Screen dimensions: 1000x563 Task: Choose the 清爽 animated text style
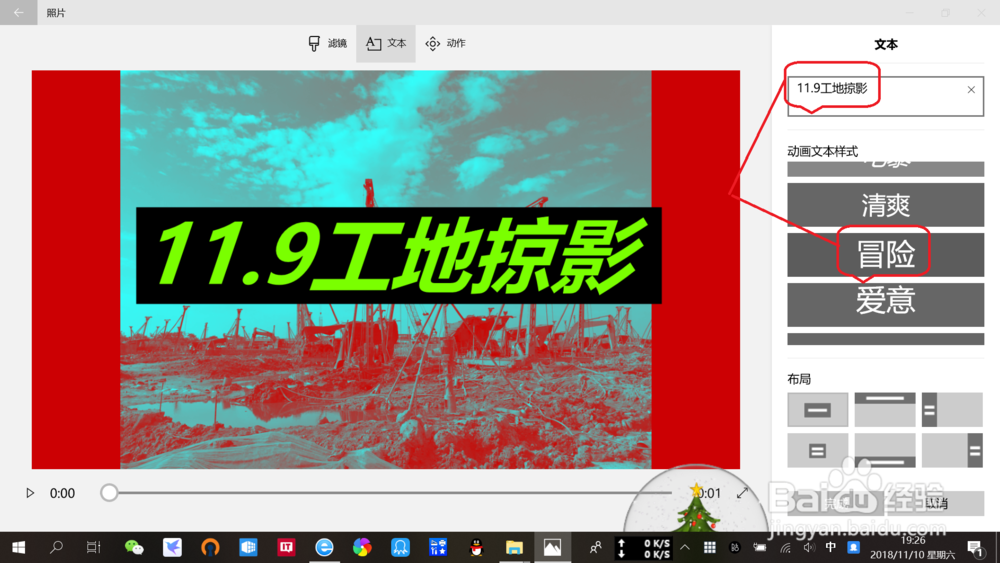point(885,205)
